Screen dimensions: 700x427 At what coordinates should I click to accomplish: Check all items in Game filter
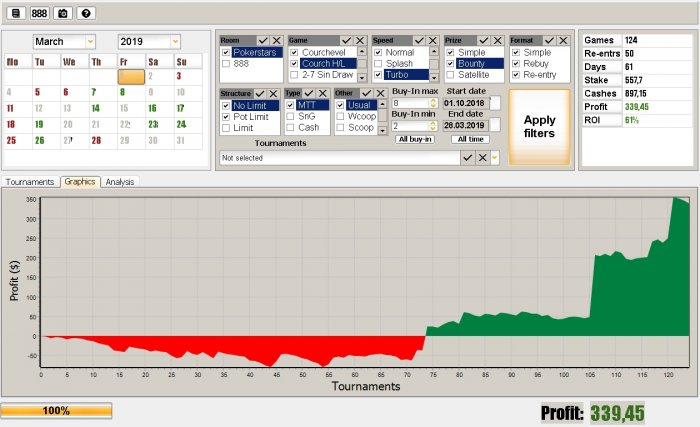coord(346,41)
